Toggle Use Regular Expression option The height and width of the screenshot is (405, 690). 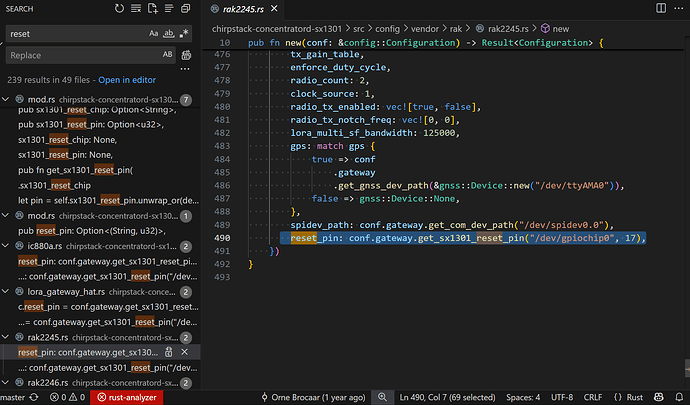pos(184,33)
